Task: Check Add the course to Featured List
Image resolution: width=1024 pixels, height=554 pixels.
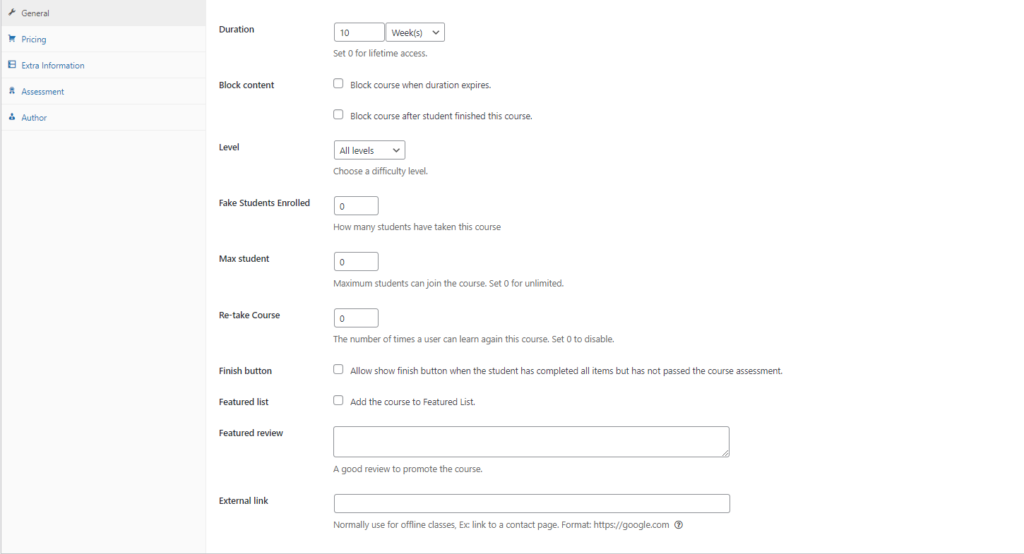Action: [338, 401]
